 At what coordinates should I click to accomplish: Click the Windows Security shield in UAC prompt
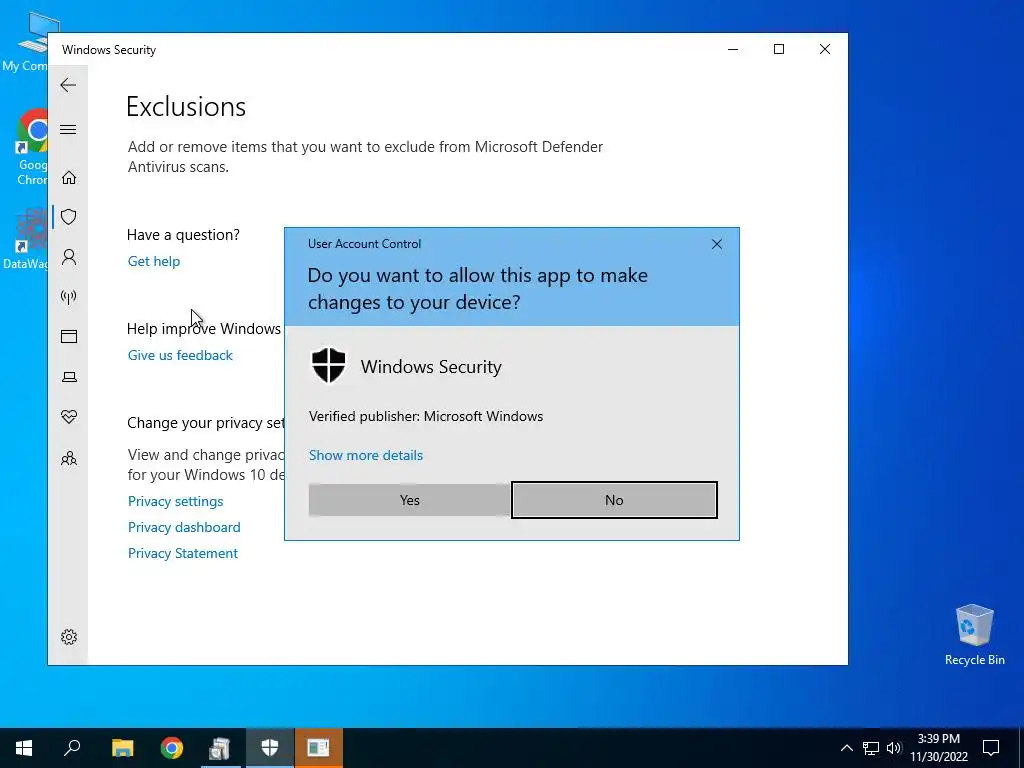[x=328, y=366]
